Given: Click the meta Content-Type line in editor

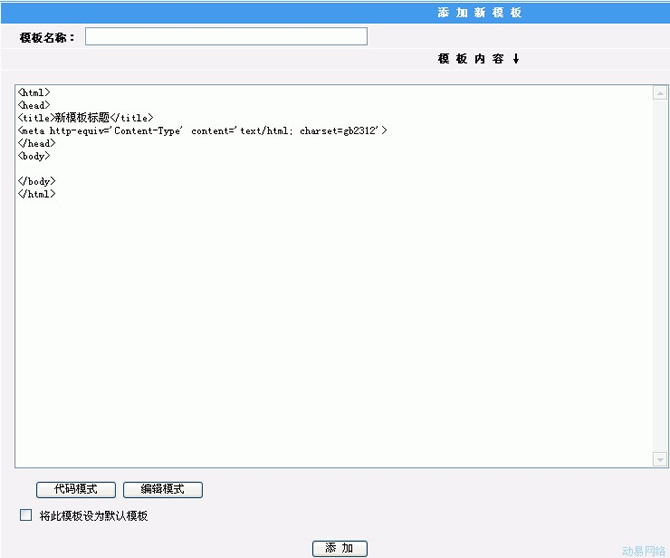Looking at the screenshot, I should (x=200, y=131).
